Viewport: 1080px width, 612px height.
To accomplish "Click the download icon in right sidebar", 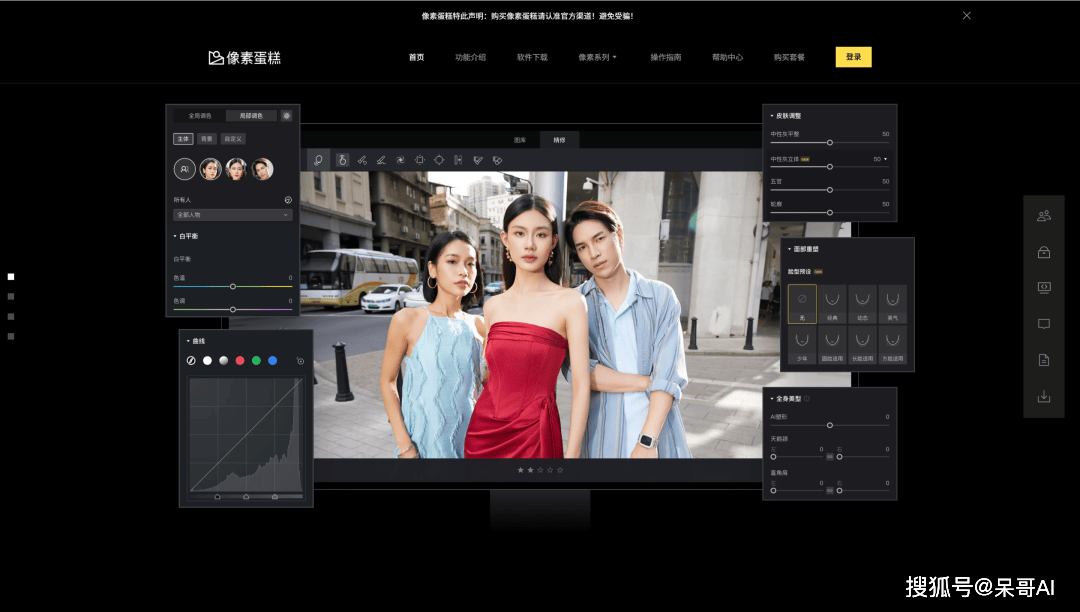I will [1044, 396].
